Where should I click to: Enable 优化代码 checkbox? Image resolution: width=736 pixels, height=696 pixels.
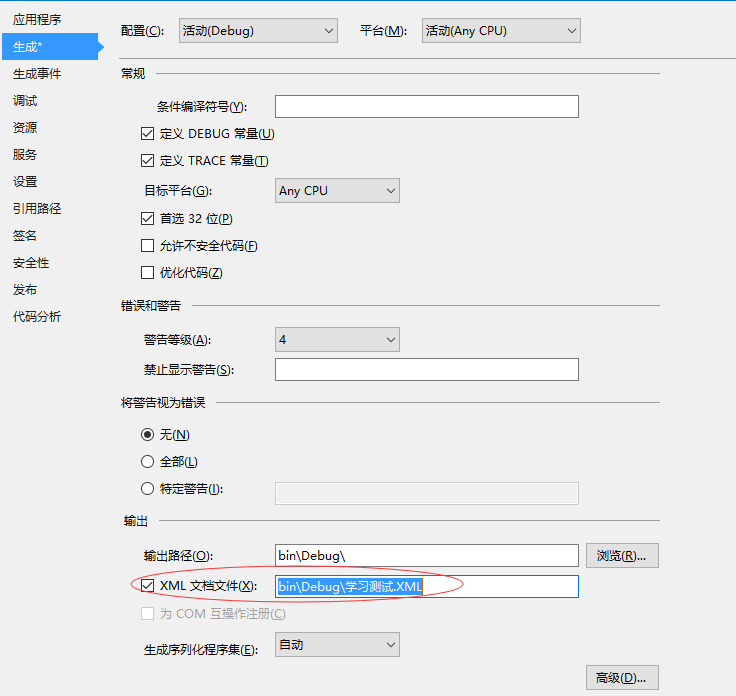[x=147, y=273]
